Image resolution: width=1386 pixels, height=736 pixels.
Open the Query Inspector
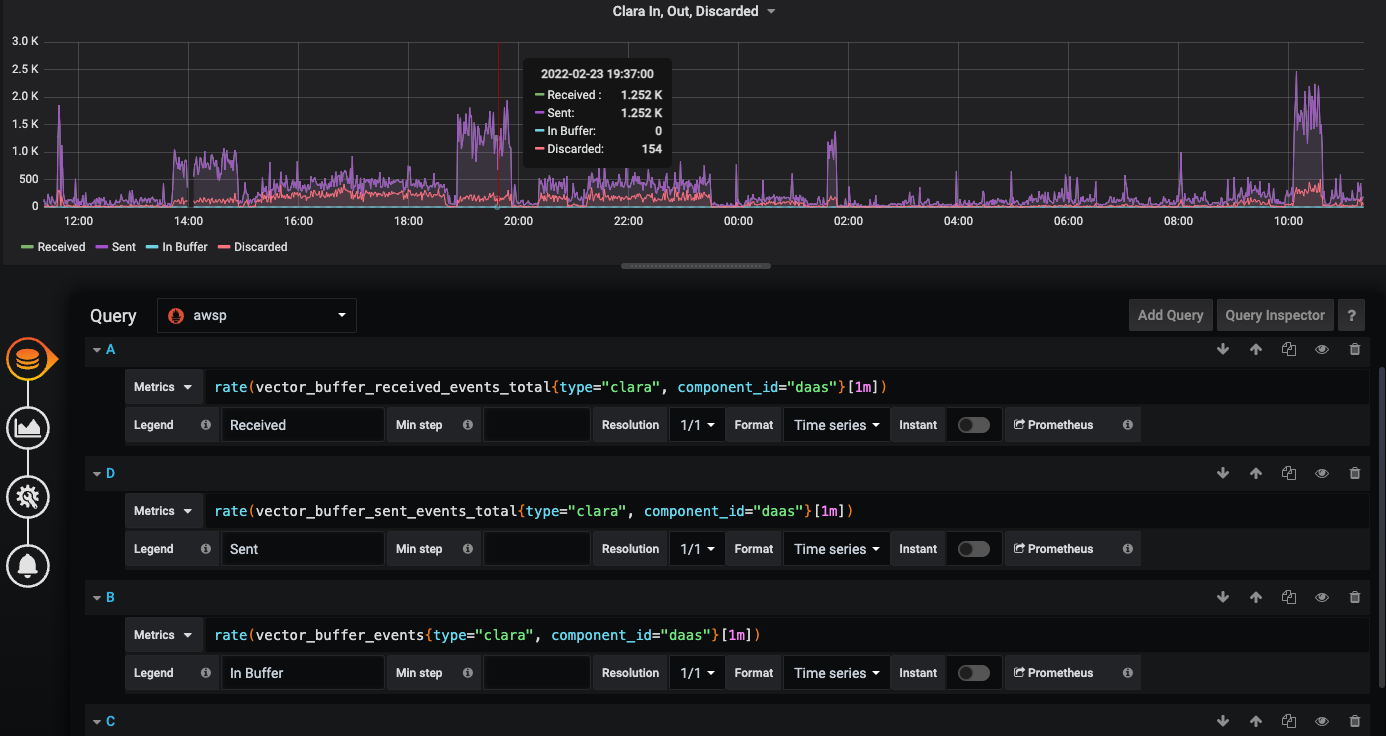[1274, 315]
